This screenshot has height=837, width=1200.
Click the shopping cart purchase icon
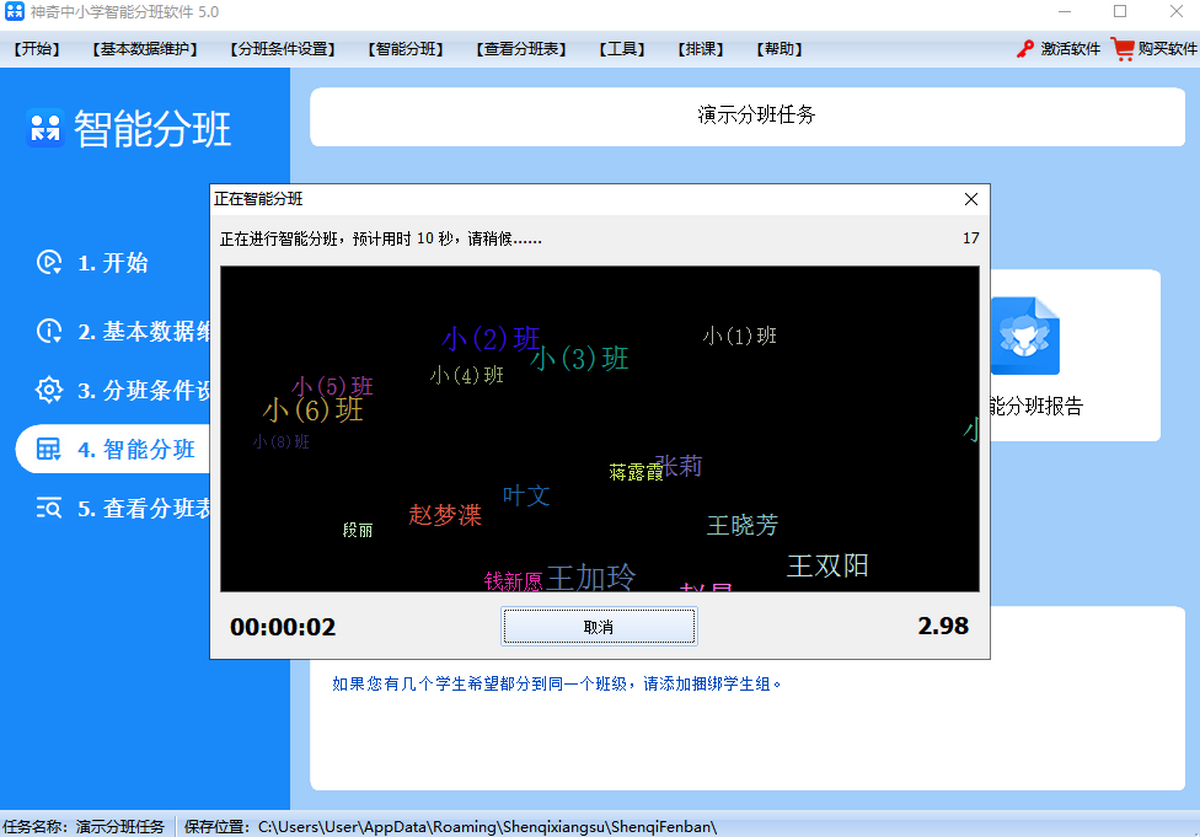1122,48
